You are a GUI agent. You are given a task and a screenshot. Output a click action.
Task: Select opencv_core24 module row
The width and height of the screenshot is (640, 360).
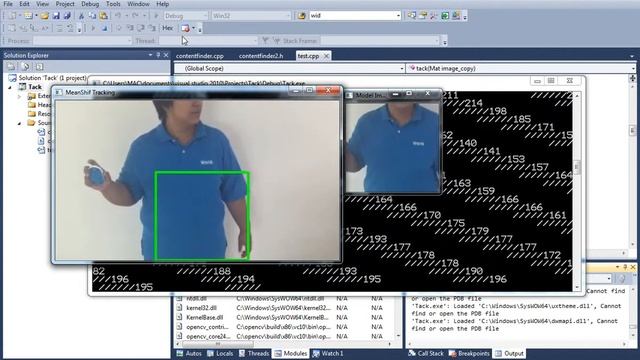click(288, 336)
